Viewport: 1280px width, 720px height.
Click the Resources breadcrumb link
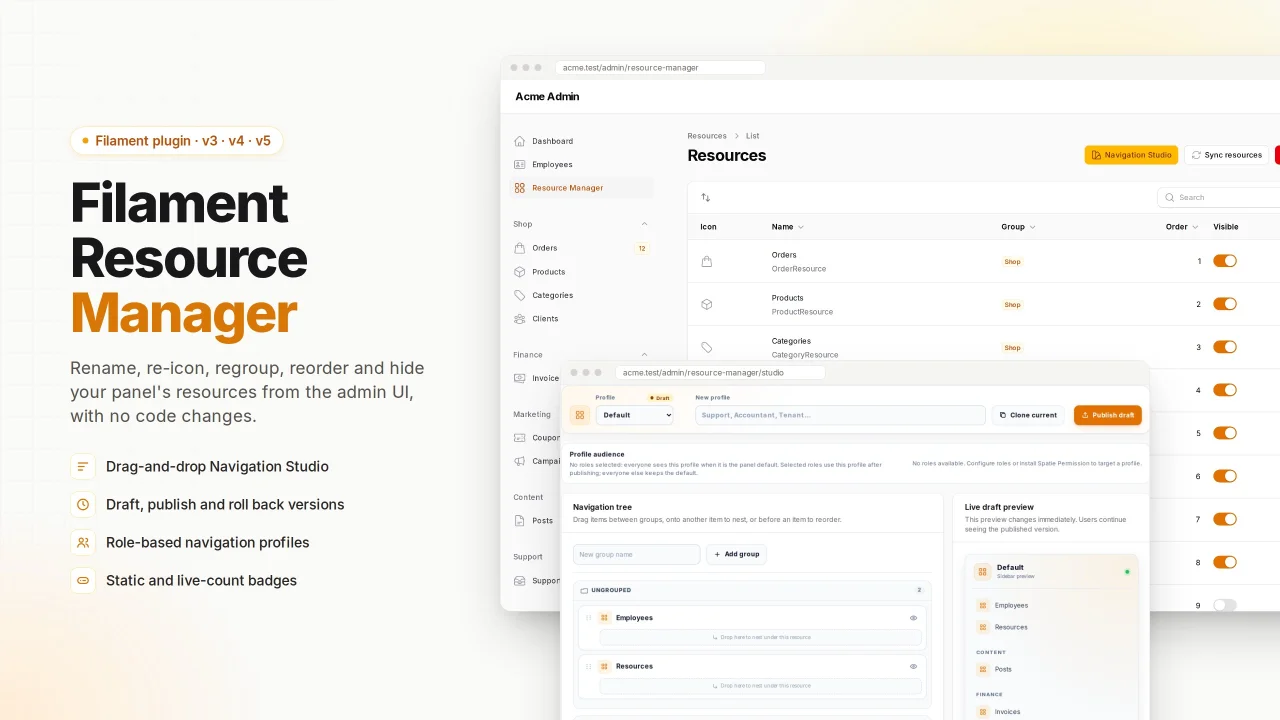click(707, 136)
